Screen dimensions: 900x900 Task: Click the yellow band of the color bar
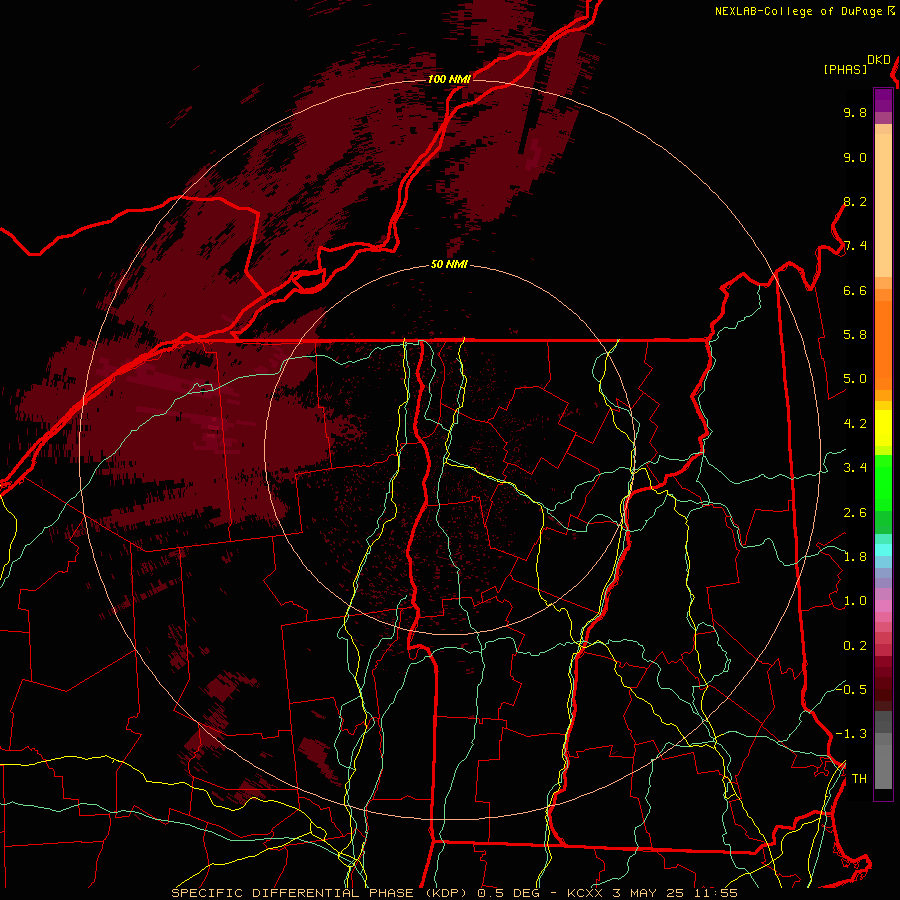[883, 428]
